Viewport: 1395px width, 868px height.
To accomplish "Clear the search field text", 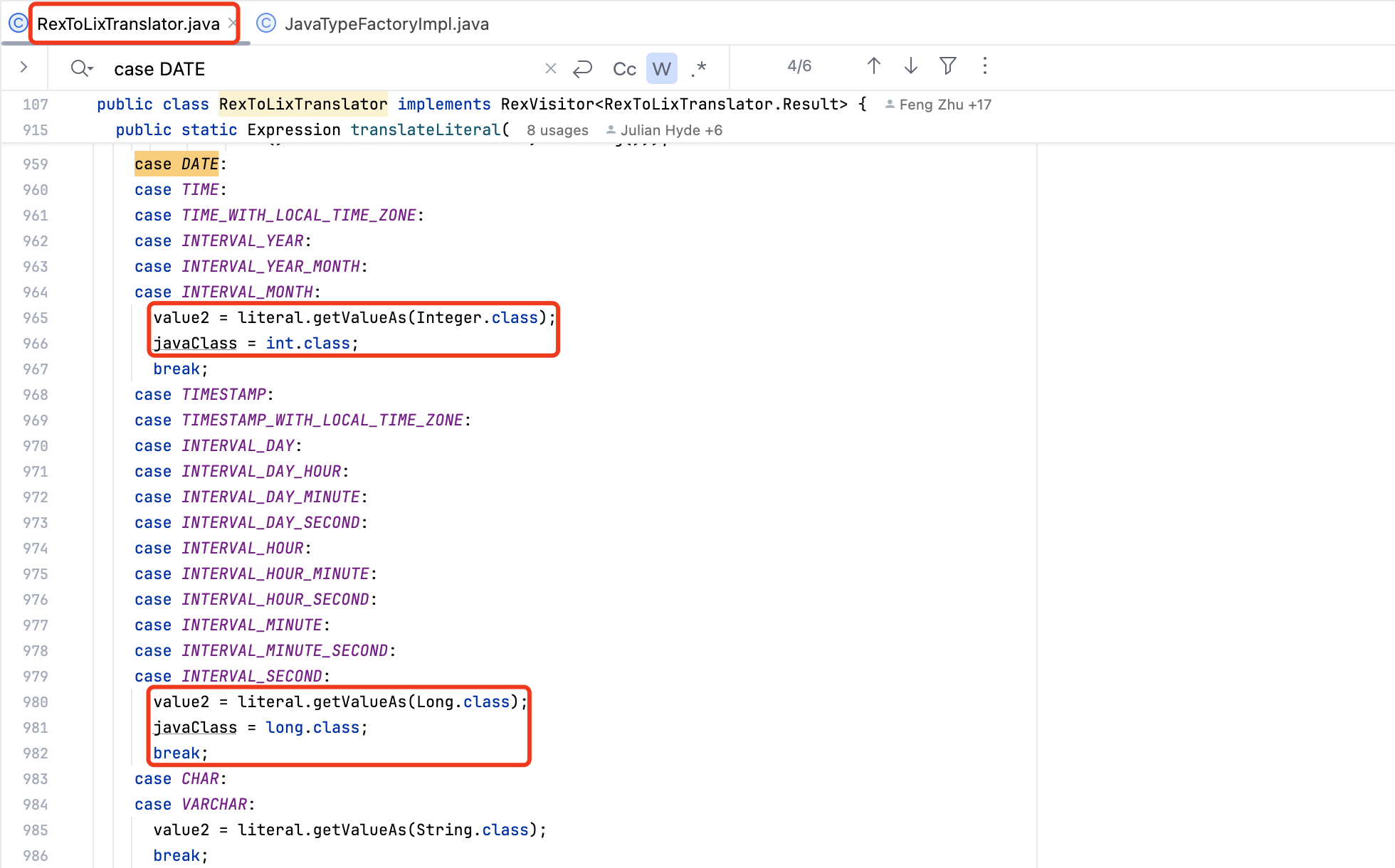I will point(550,68).
